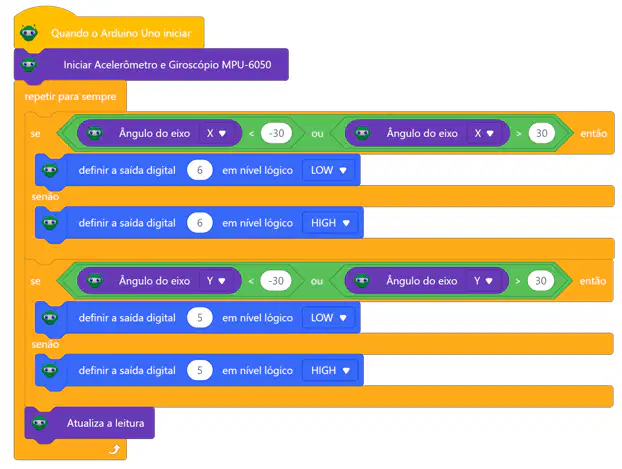622x469 pixels.
Task: Open HIGH level dropdown for digital output 6
Action: (330, 223)
